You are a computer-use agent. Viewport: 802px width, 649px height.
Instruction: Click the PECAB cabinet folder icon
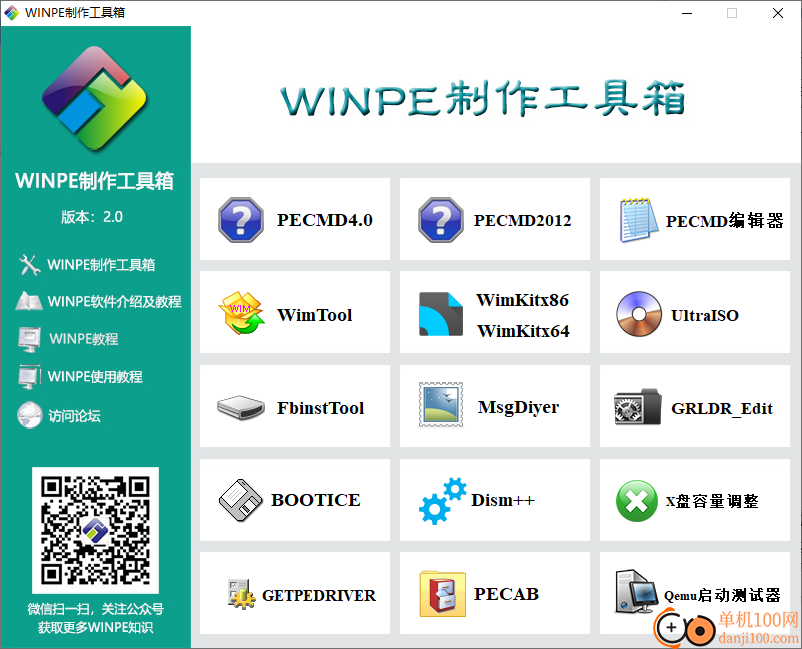click(442, 594)
